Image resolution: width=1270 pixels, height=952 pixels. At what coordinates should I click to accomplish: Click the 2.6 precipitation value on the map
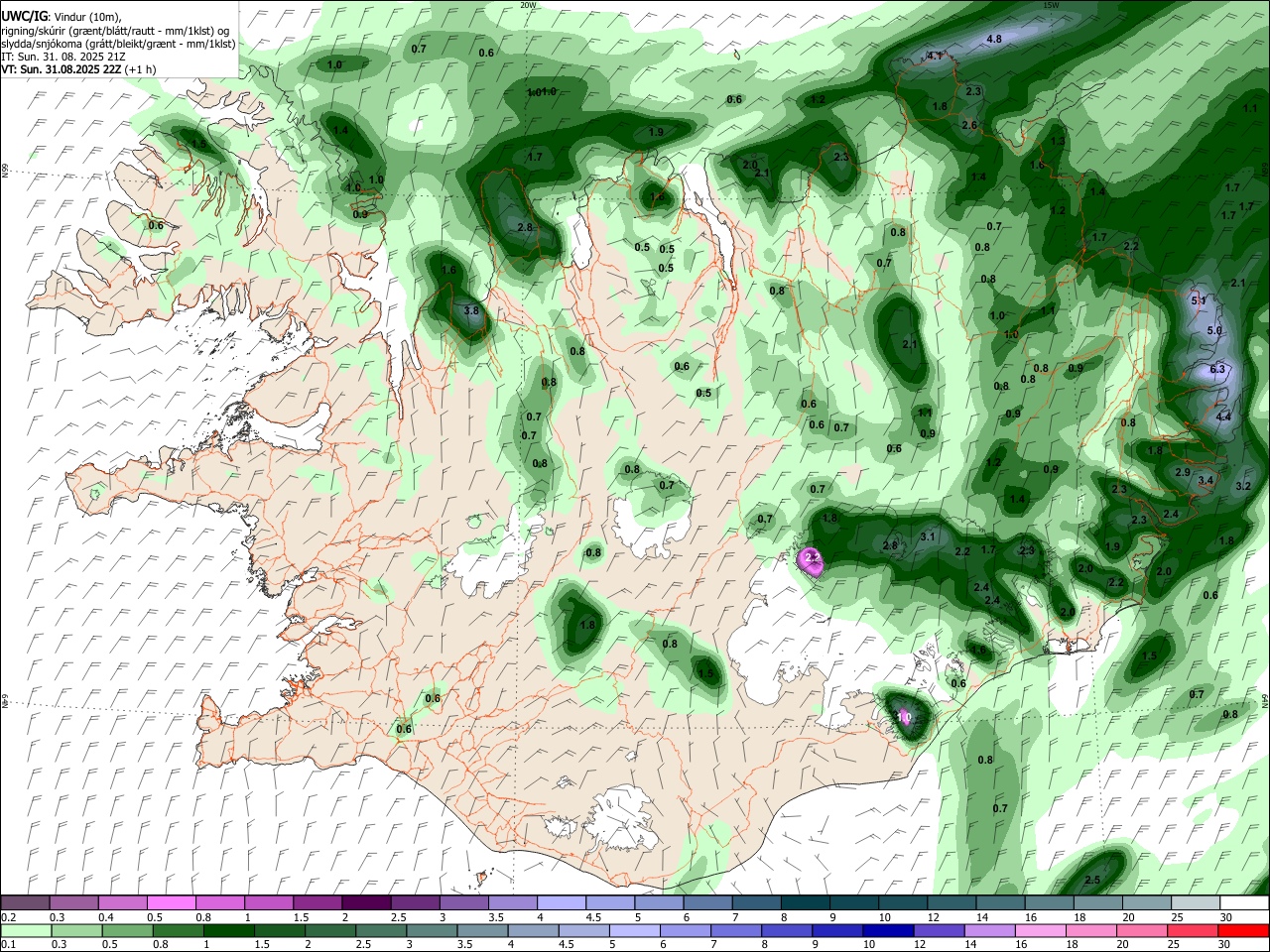(969, 126)
